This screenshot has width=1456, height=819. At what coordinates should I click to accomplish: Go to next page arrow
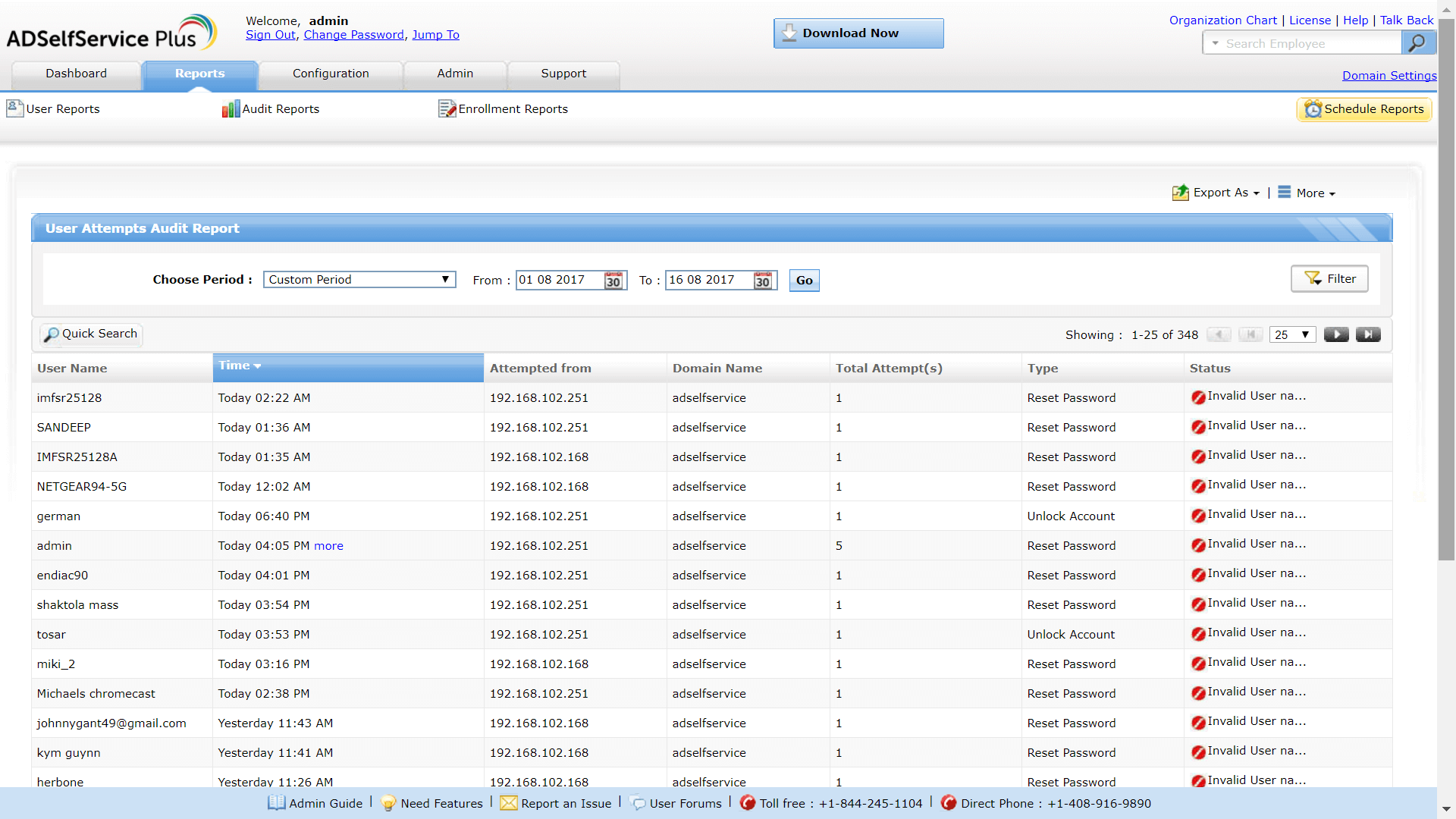(1335, 334)
